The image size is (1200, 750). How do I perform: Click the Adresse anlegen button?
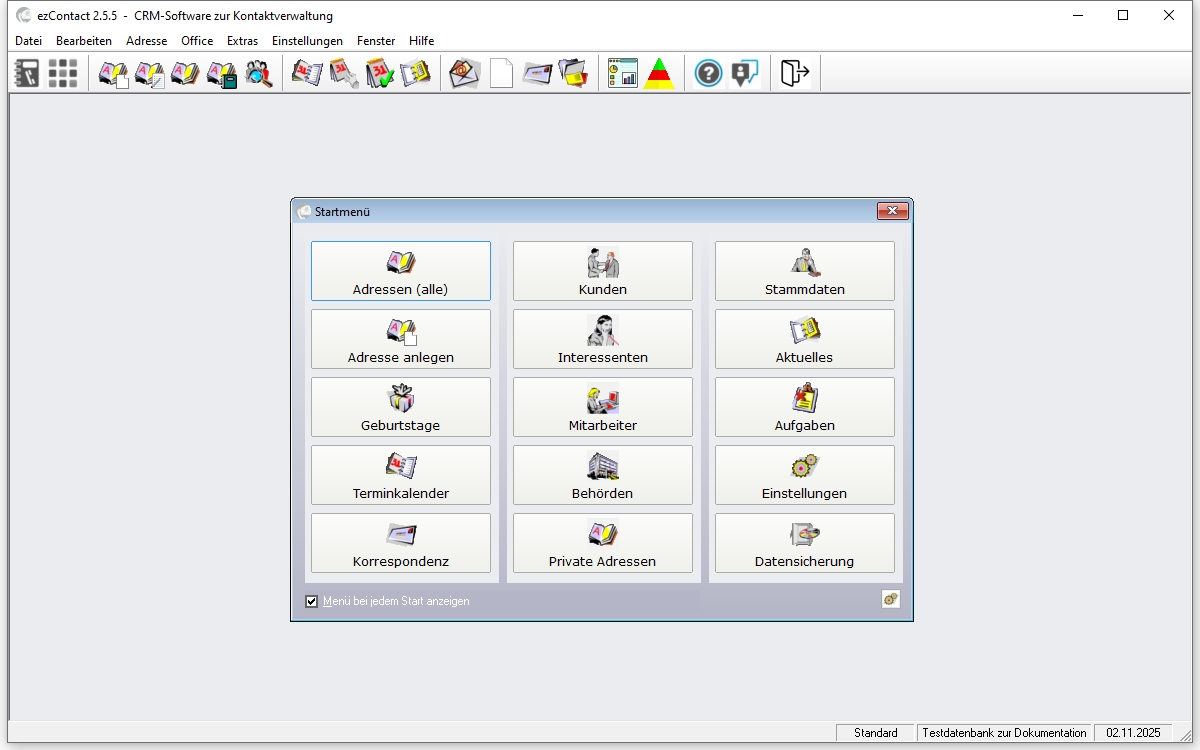(401, 339)
